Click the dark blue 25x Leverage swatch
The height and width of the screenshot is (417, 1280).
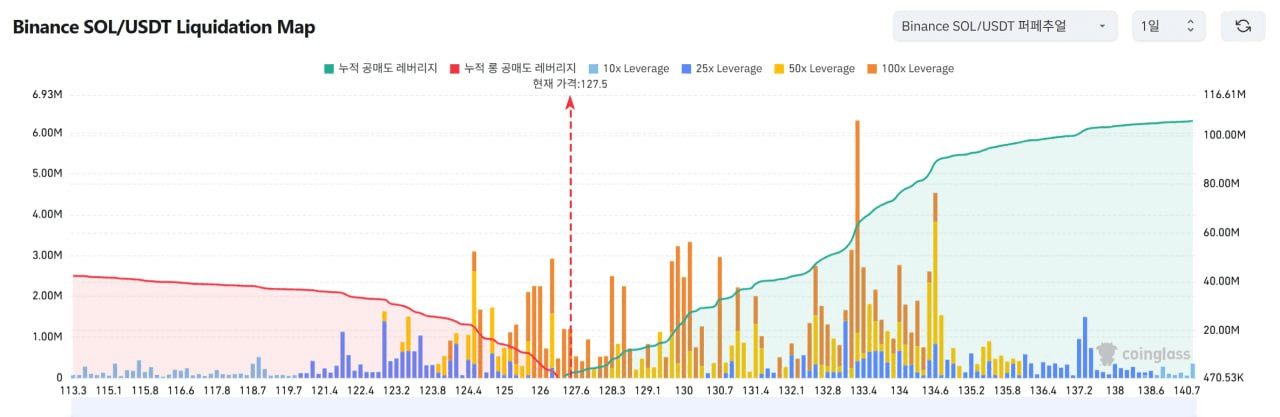pyautogui.click(x=686, y=69)
